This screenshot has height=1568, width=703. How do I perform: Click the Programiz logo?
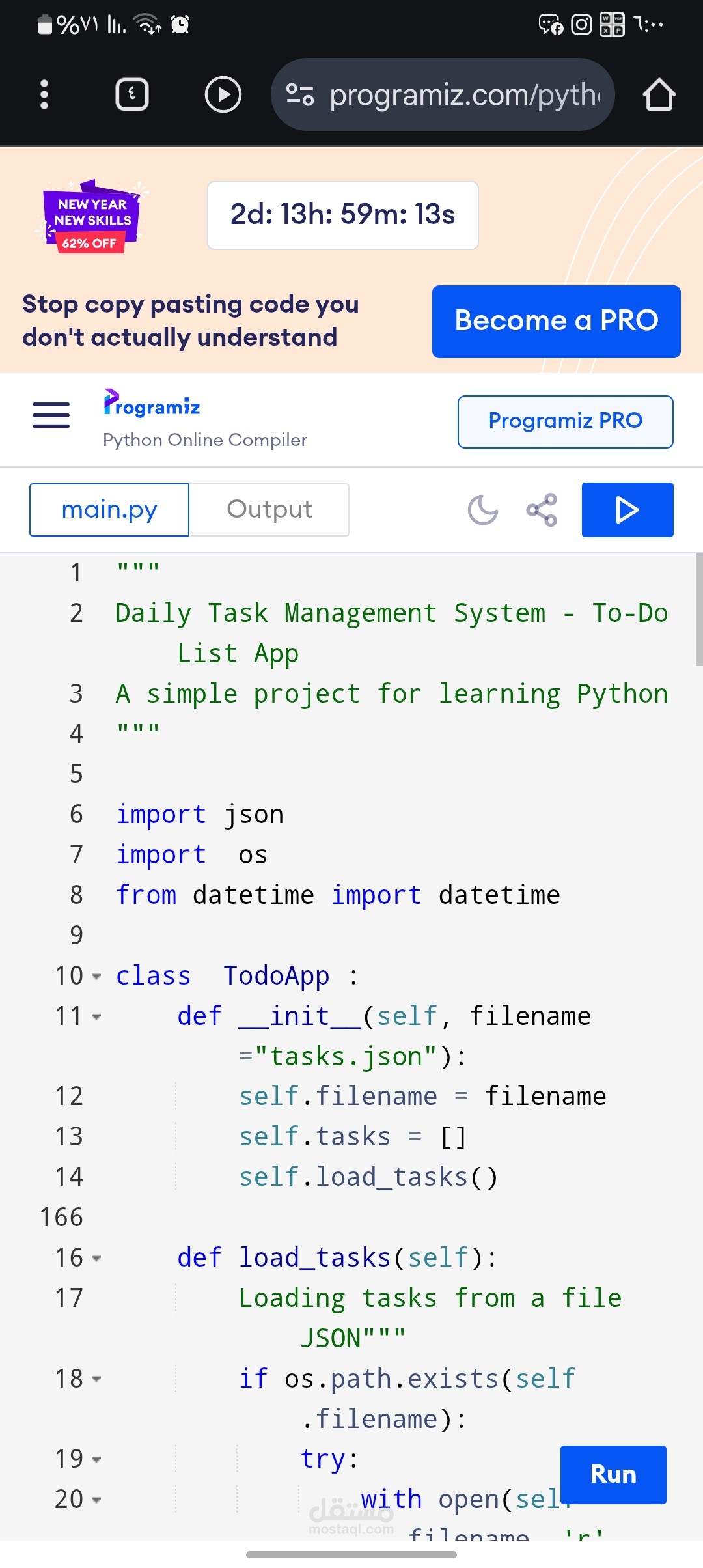[x=152, y=404]
